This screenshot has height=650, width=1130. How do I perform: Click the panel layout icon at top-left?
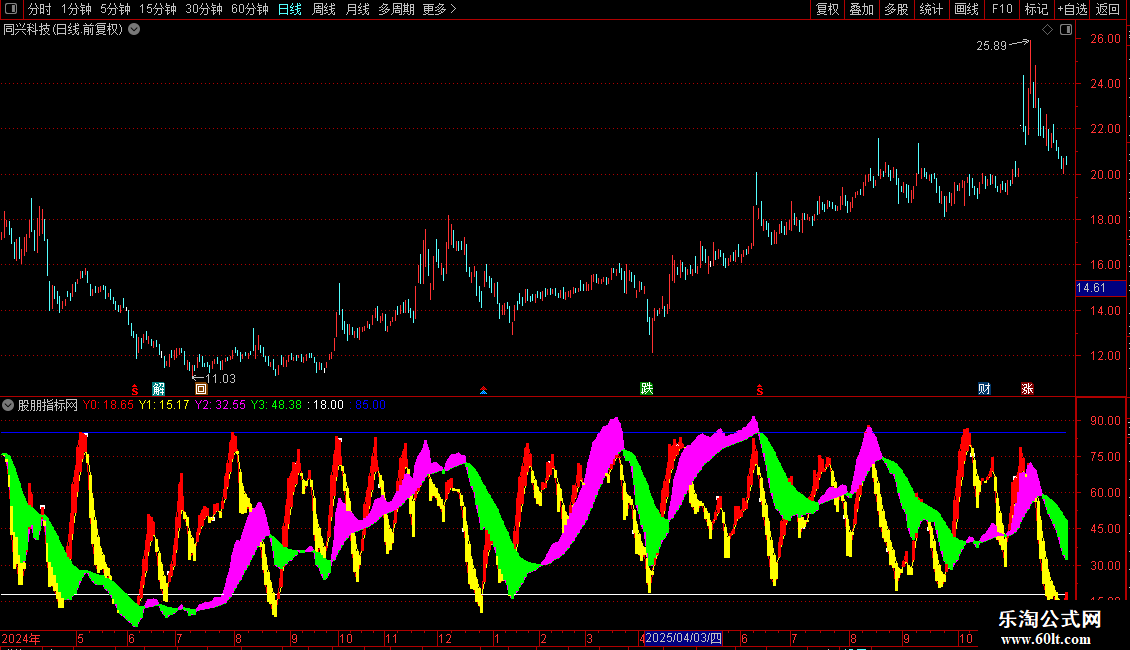click(11, 9)
